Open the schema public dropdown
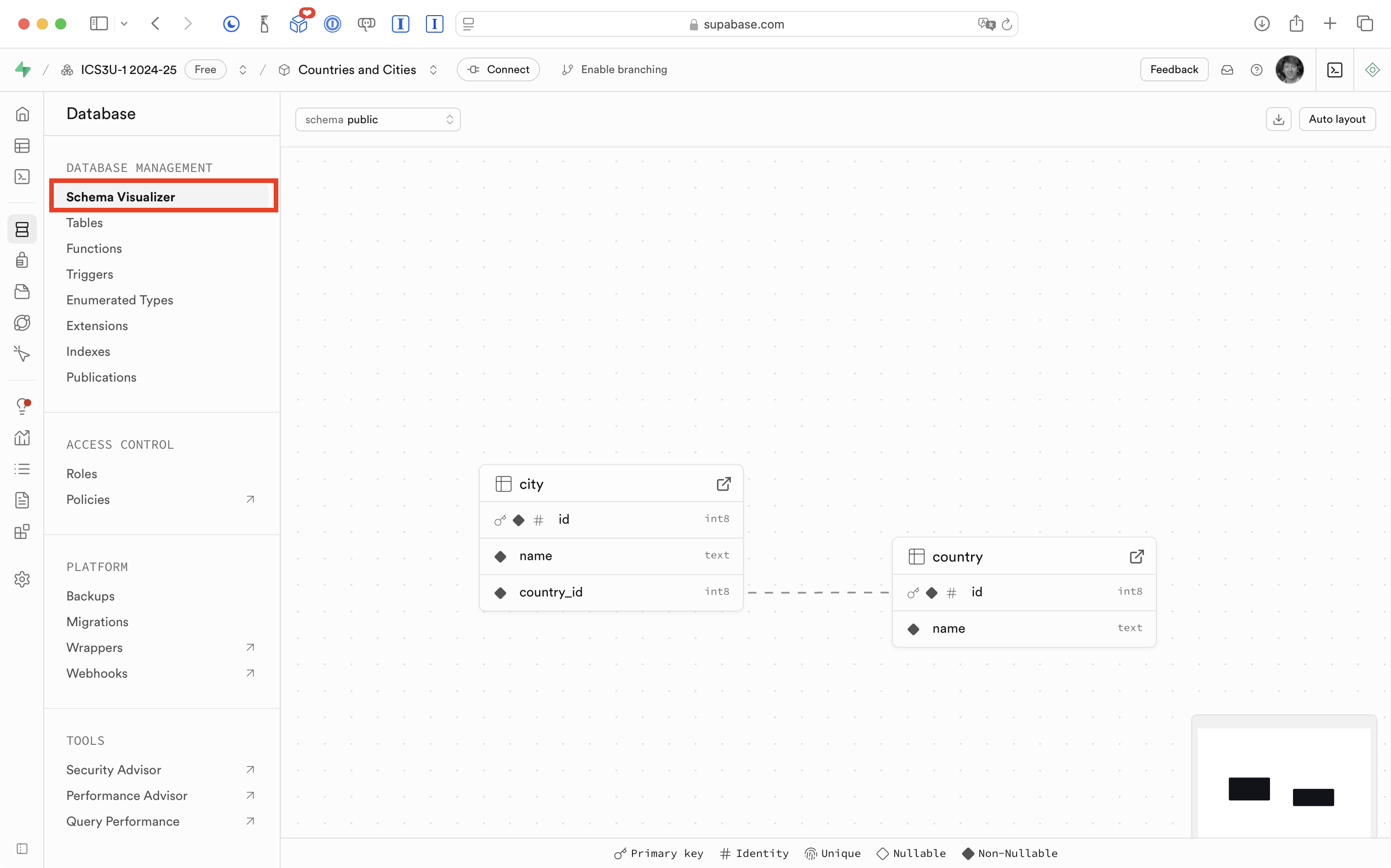Viewport: 1391px width, 868px height. 377,120
